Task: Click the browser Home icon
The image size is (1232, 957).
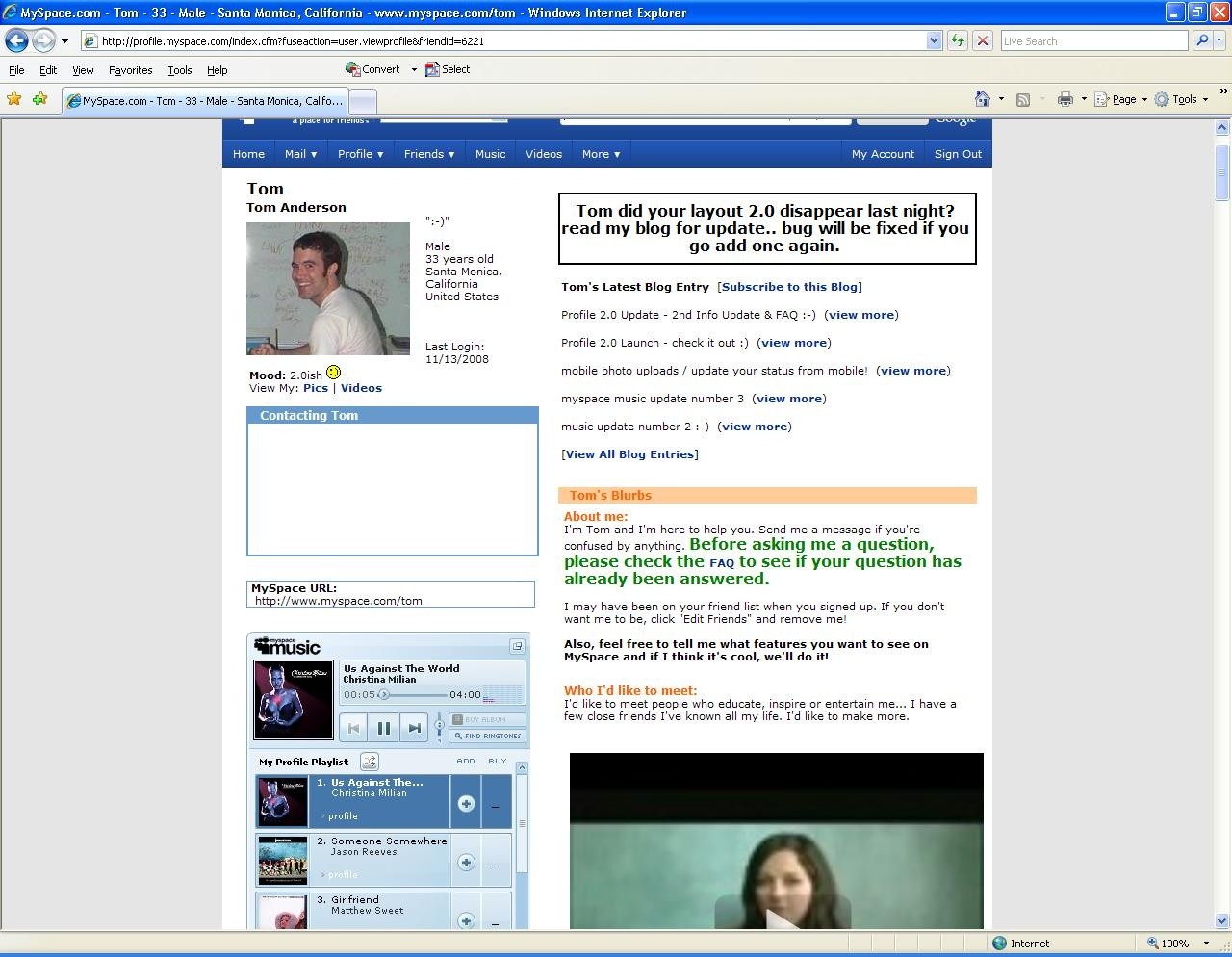Action: click(x=982, y=99)
